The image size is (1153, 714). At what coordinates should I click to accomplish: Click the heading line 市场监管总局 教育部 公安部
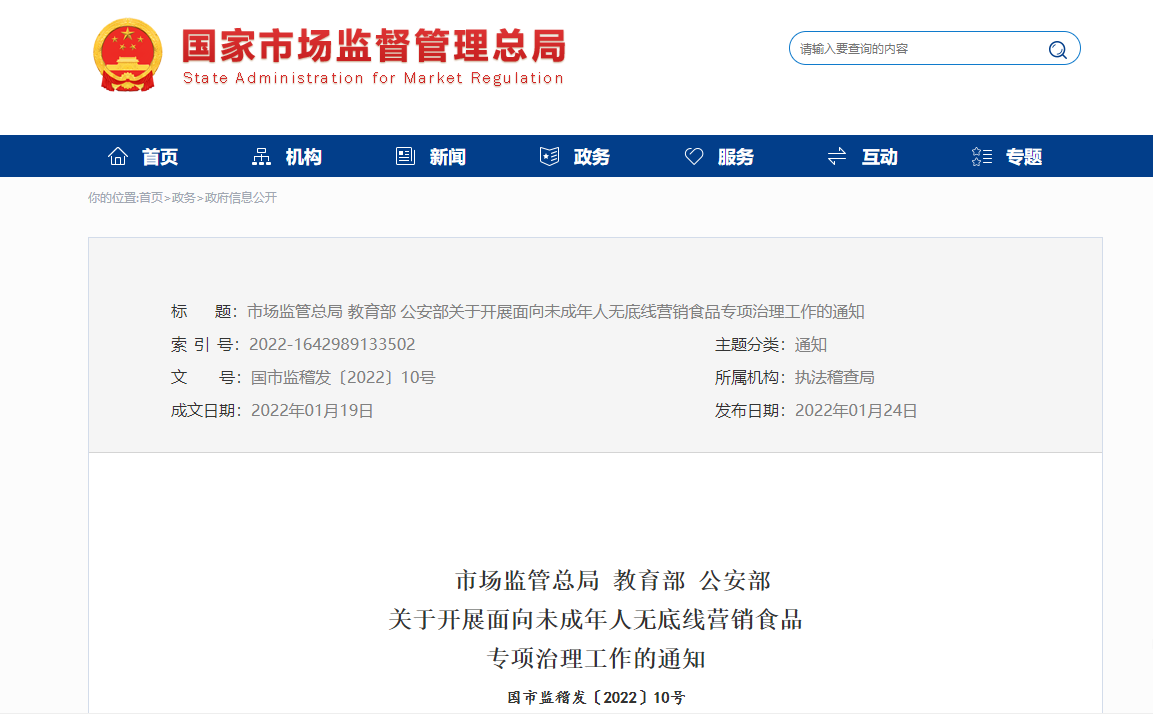point(613,580)
